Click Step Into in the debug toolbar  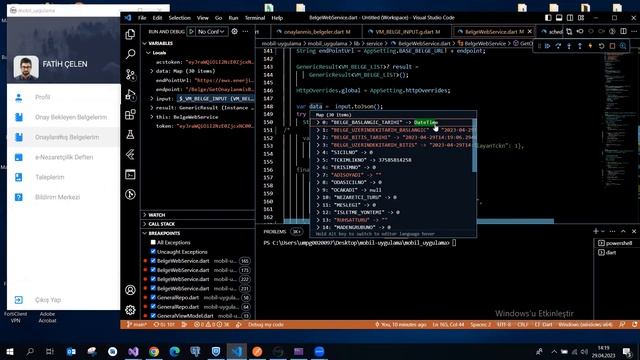click(x=569, y=46)
